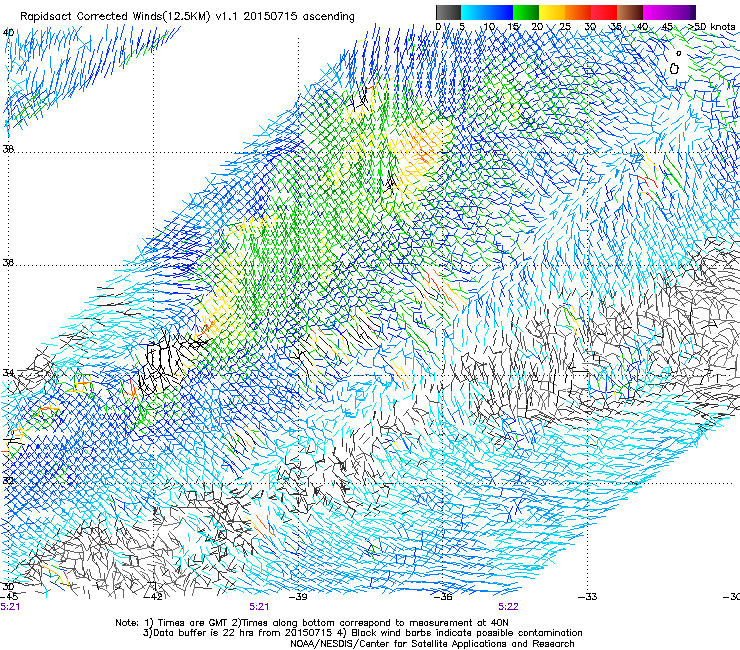This screenshot has height=650, width=740.
Task: Click the '5' label under the color legend
Action: (462, 26)
